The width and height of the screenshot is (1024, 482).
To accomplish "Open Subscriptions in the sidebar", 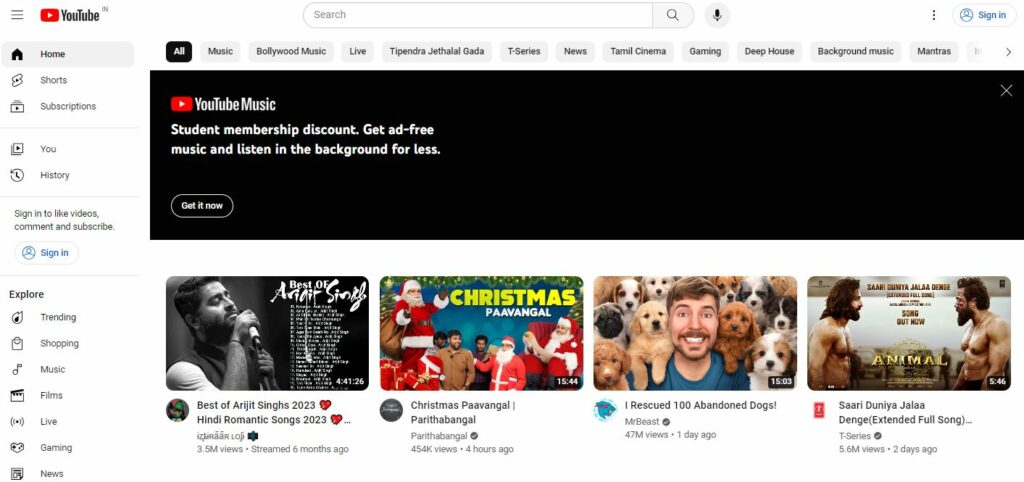I will click(x=68, y=106).
